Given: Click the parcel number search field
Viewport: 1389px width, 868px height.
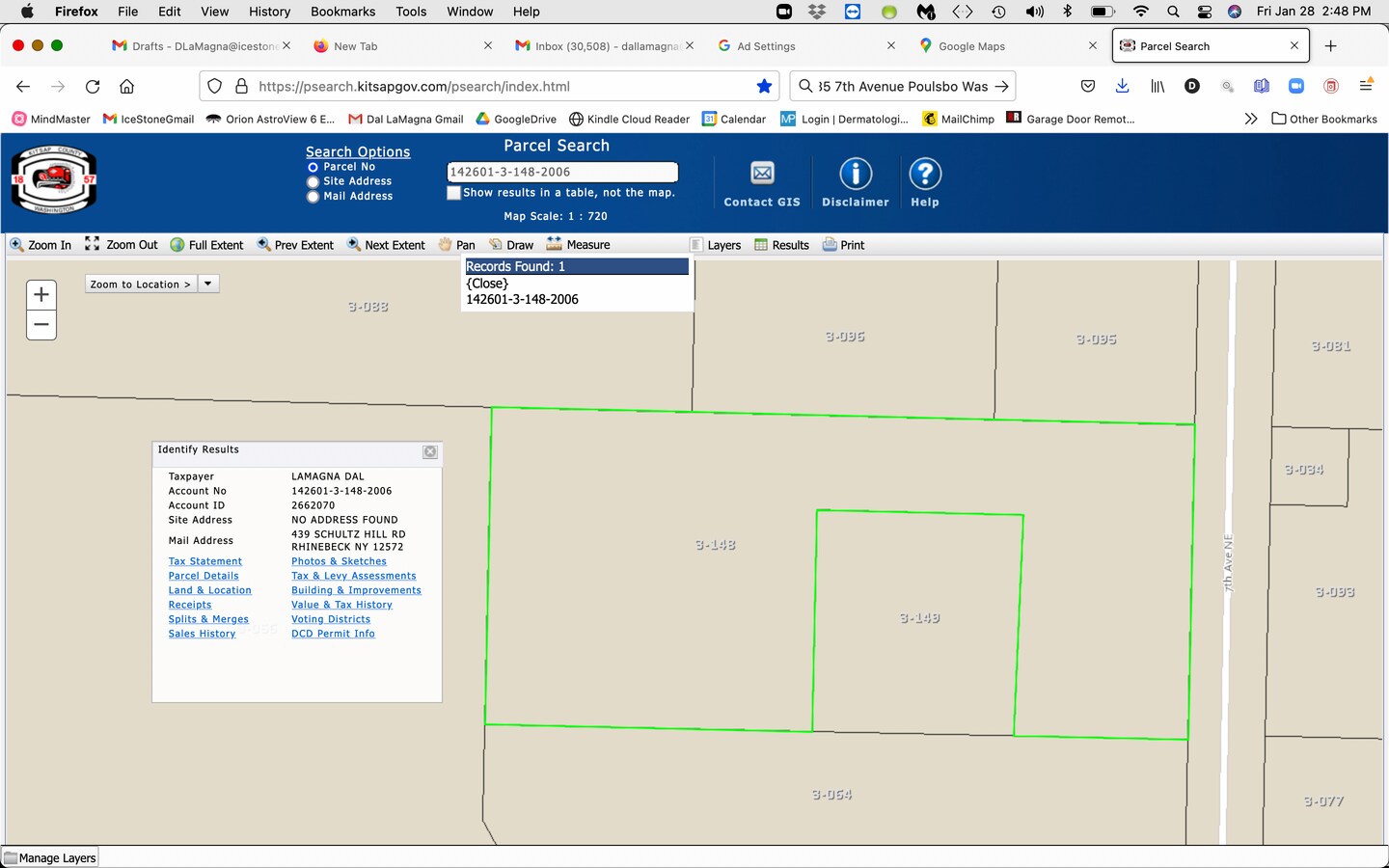Looking at the screenshot, I should [x=561, y=172].
